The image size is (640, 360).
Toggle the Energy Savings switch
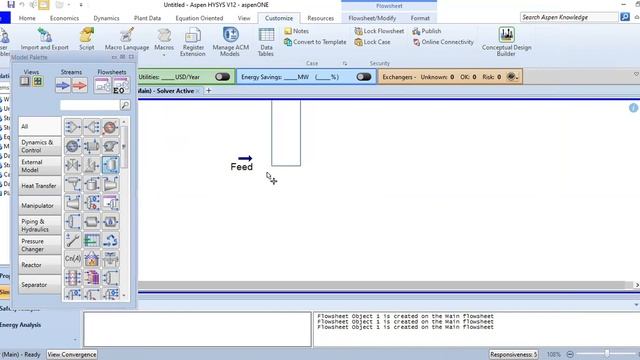pyautogui.click(x=364, y=77)
